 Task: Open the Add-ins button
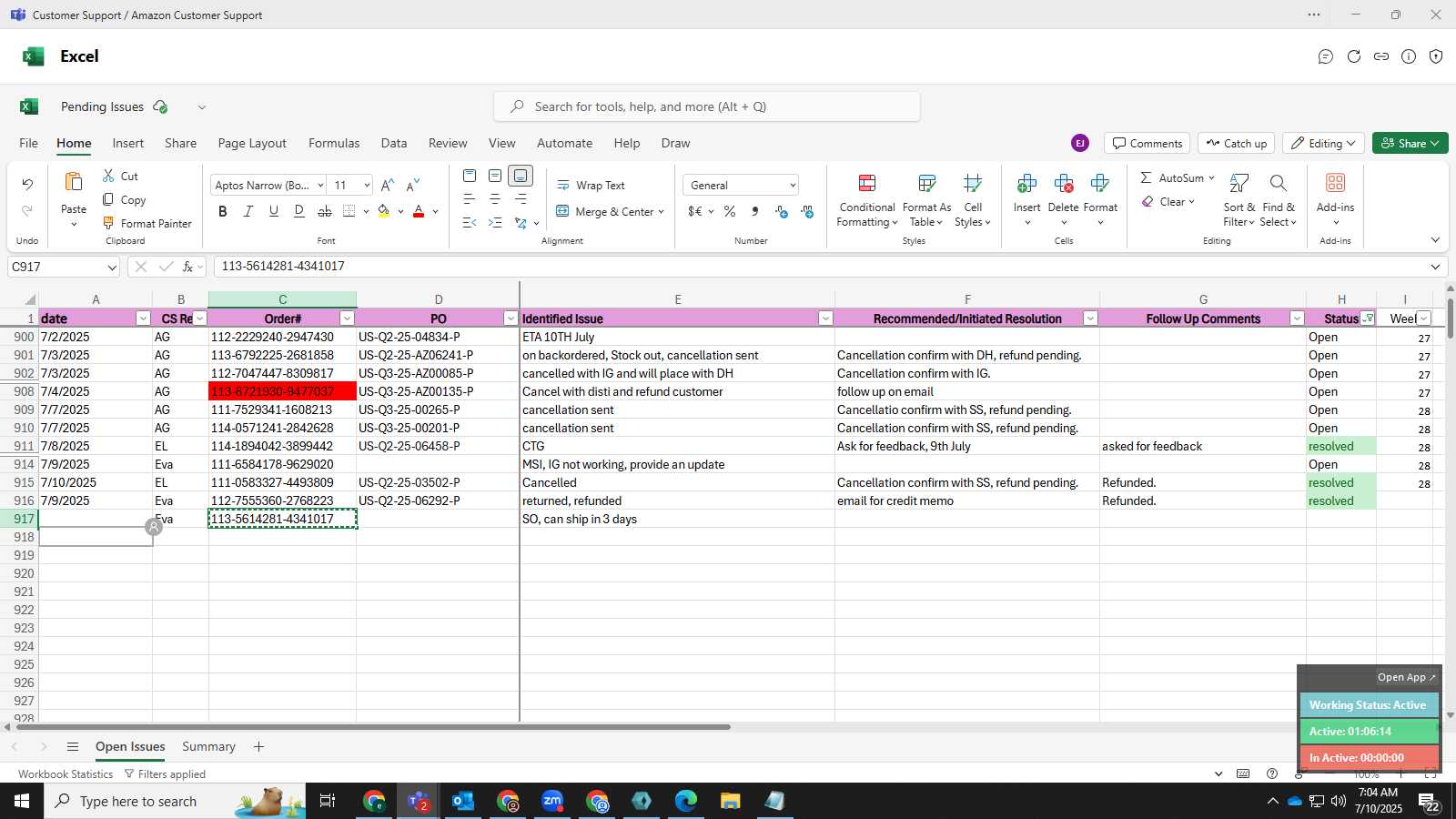[x=1335, y=199]
